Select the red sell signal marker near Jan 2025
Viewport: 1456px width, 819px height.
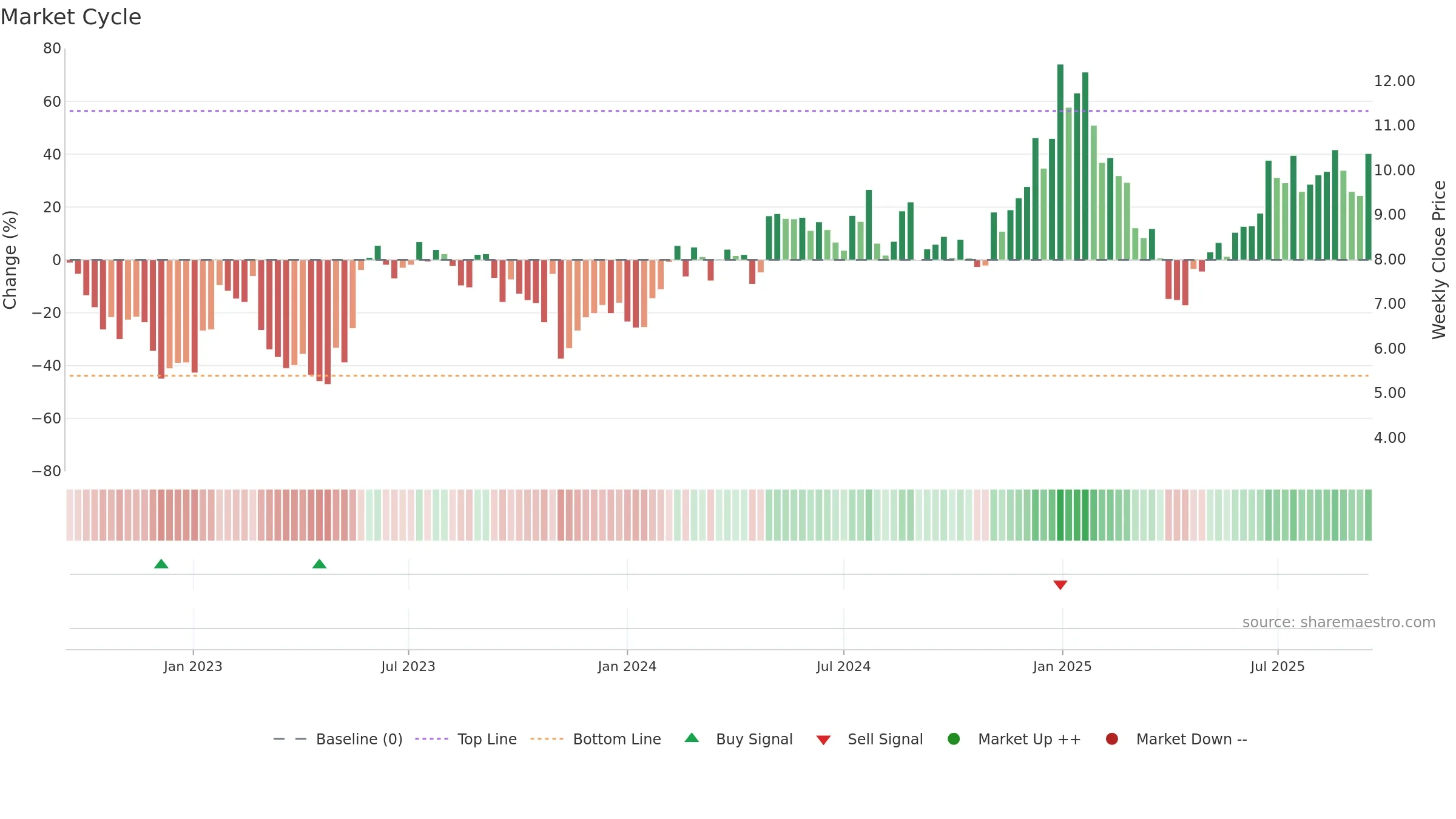tap(1060, 585)
